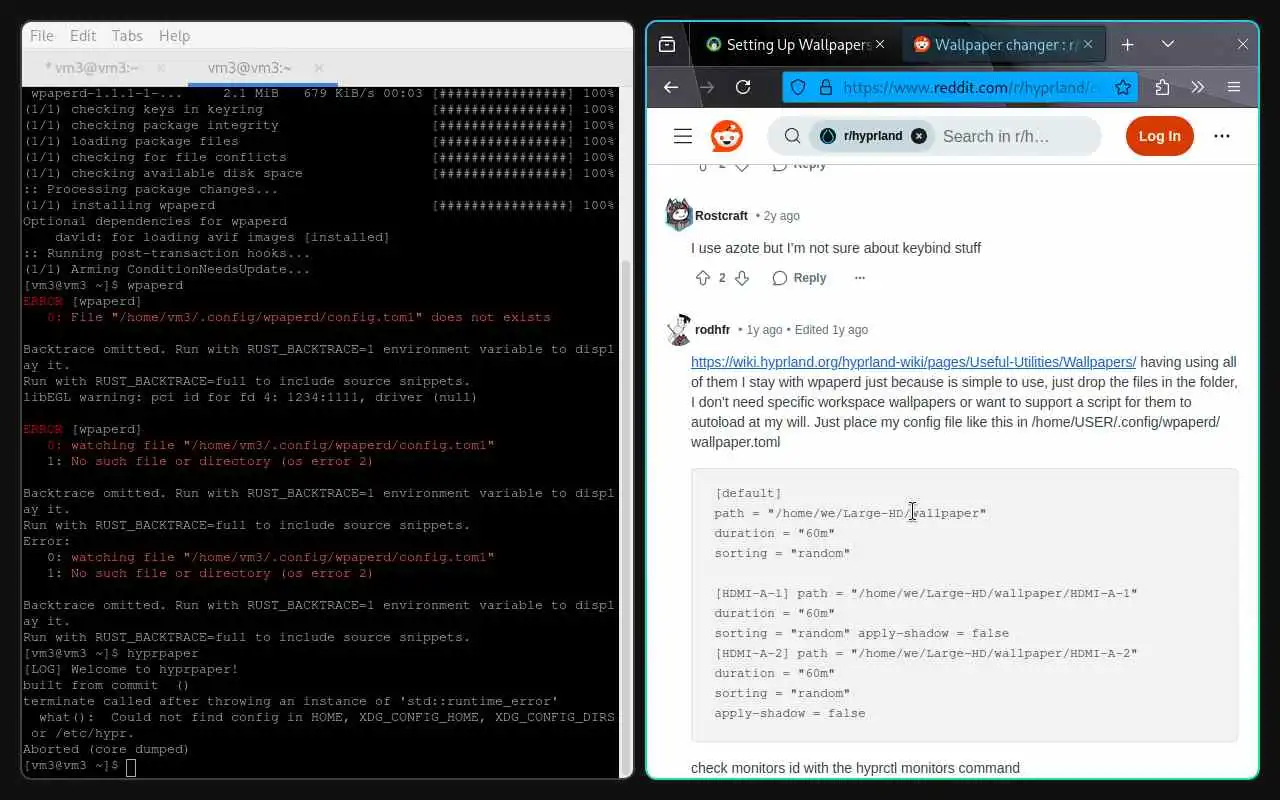
Task: Focus the reddit.com address bar URL
Action: coord(970,87)
